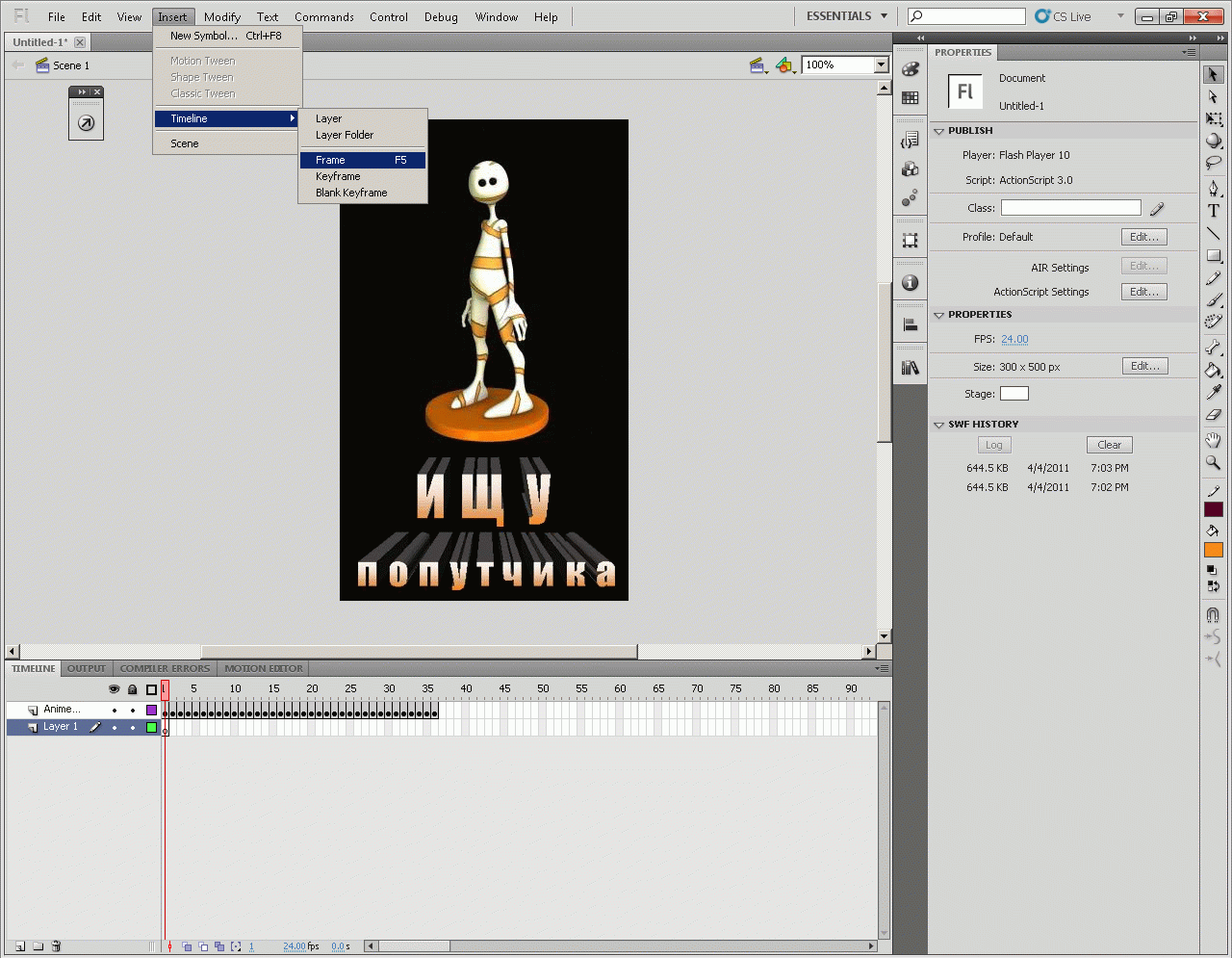Toggle lock dot for Layer 1
This screenshot has width=1232, height=958.
click(133, 728)
